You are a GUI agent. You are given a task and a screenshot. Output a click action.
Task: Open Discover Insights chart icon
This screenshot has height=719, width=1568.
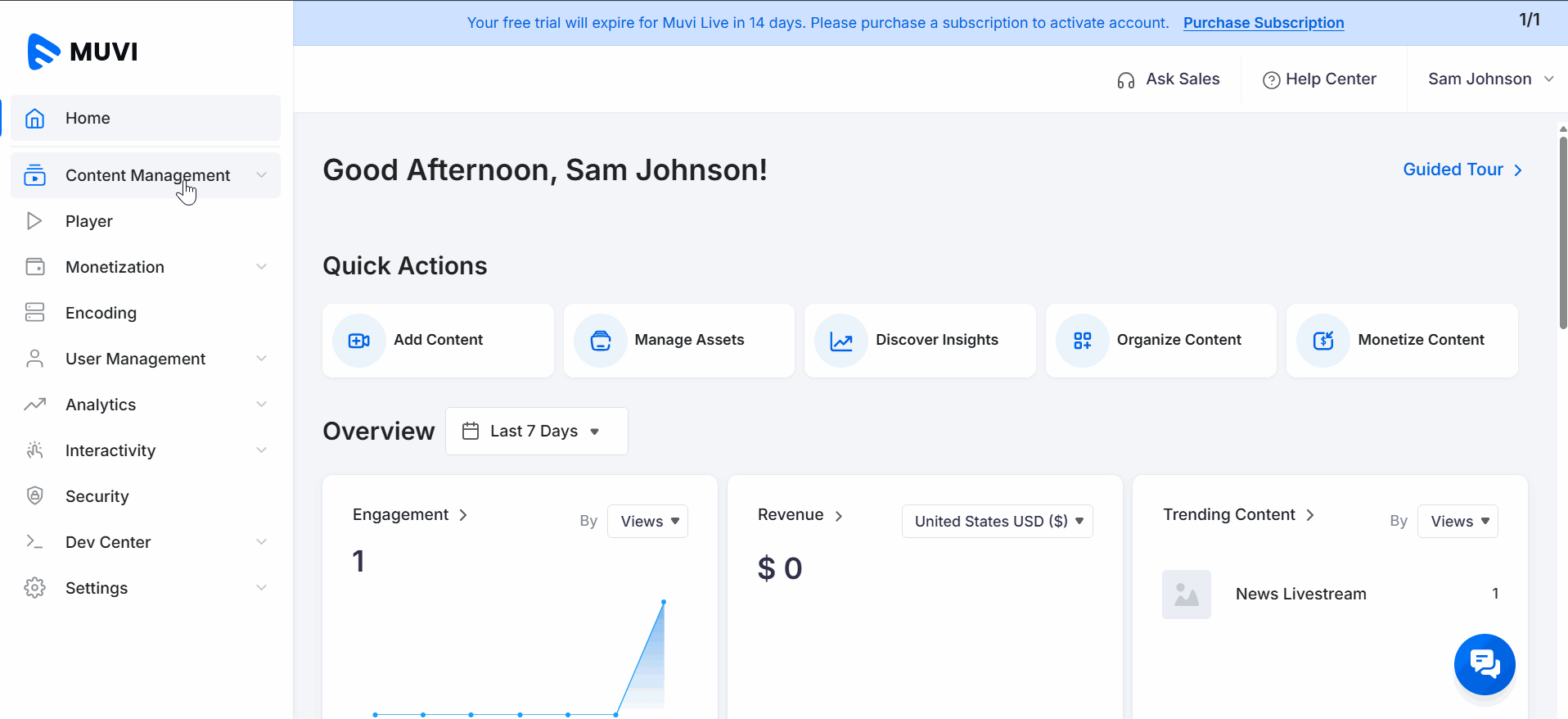[x=841, y=341]
